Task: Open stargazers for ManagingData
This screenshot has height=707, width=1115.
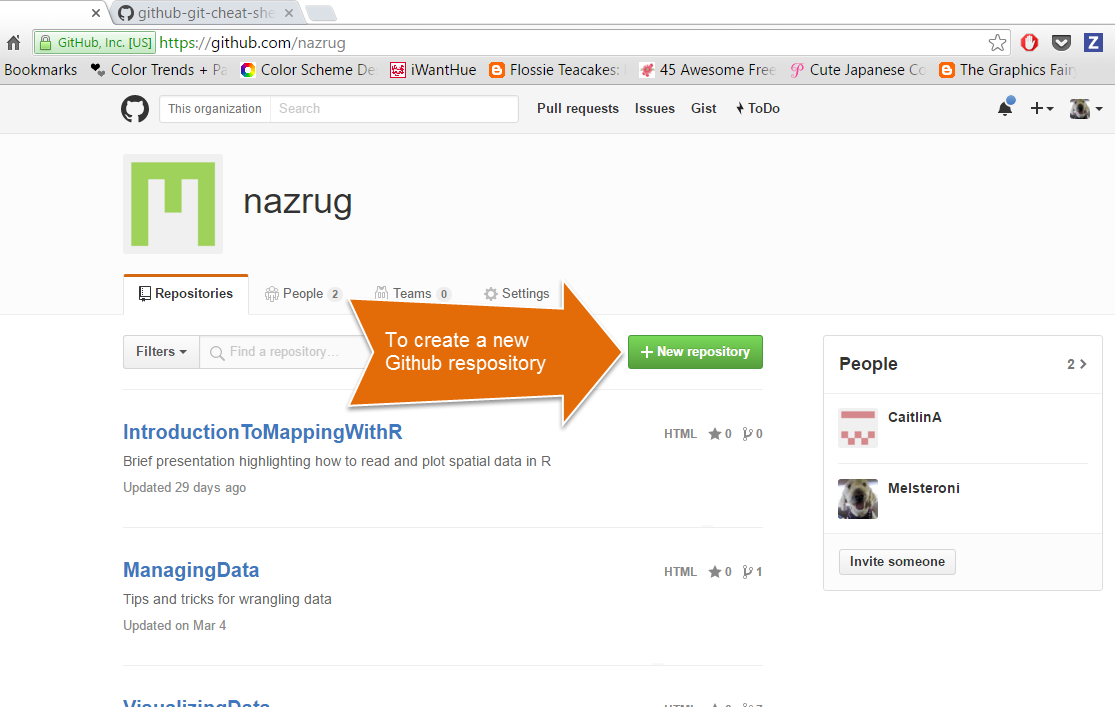Action: (720, 572)
